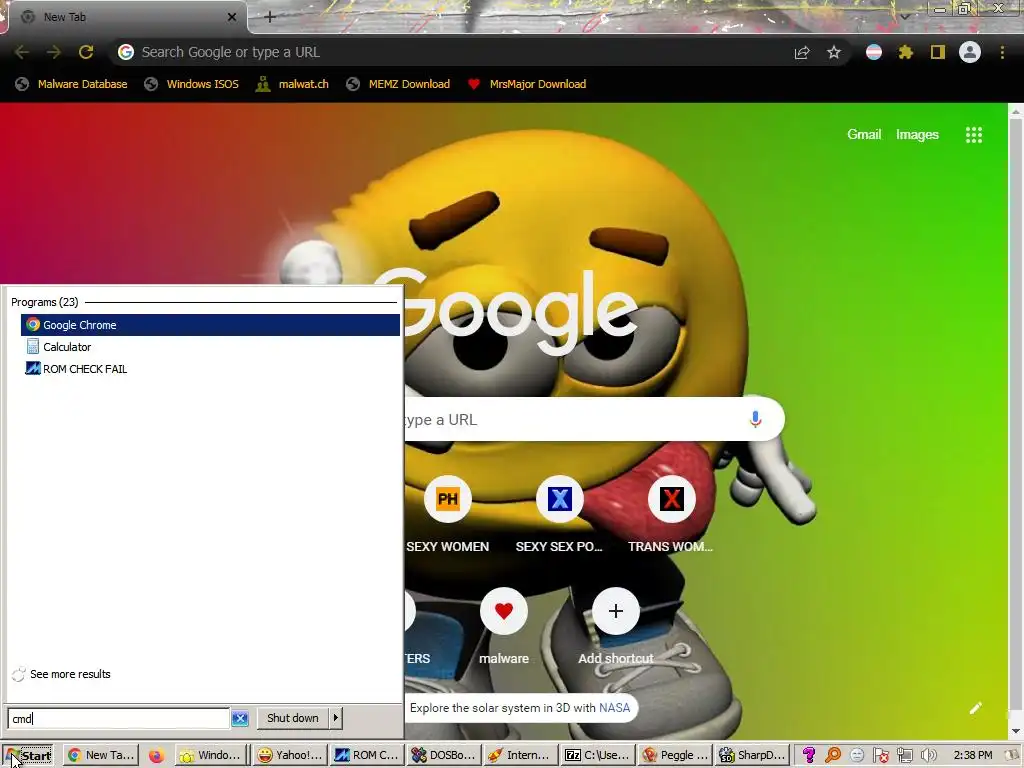
Task: Click the network tray icon
Action: point(904,756)
